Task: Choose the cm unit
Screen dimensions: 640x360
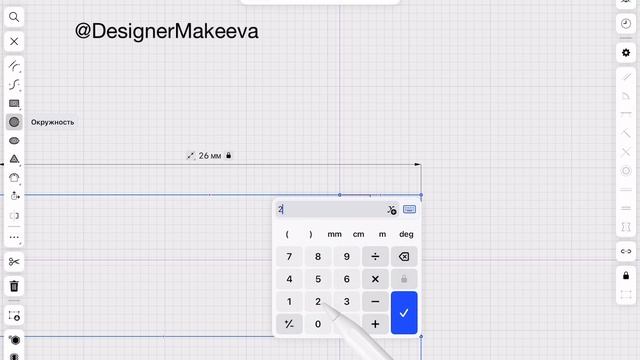Action: tap(358, 234)
